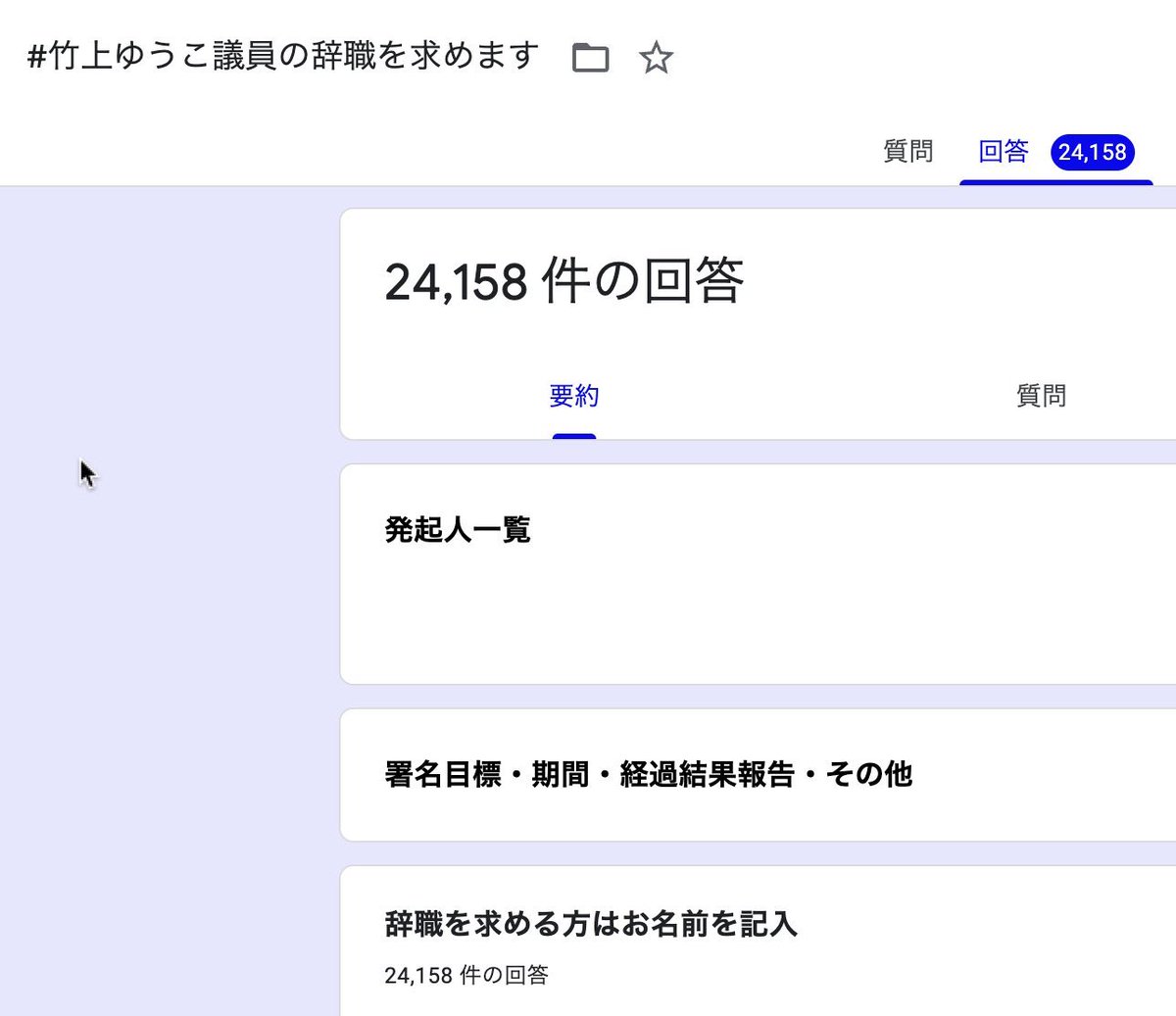Image resolution: width=1176 pixels, height=1016 pixels.
Task: Open the 要約 summary tab
Action: point(574,396)
